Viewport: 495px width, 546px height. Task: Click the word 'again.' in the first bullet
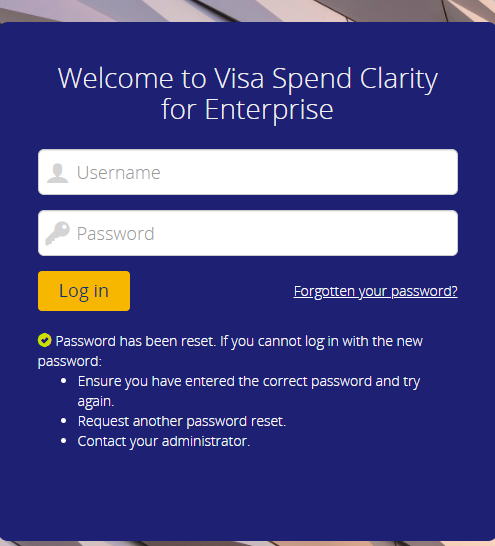coord(96,402)
